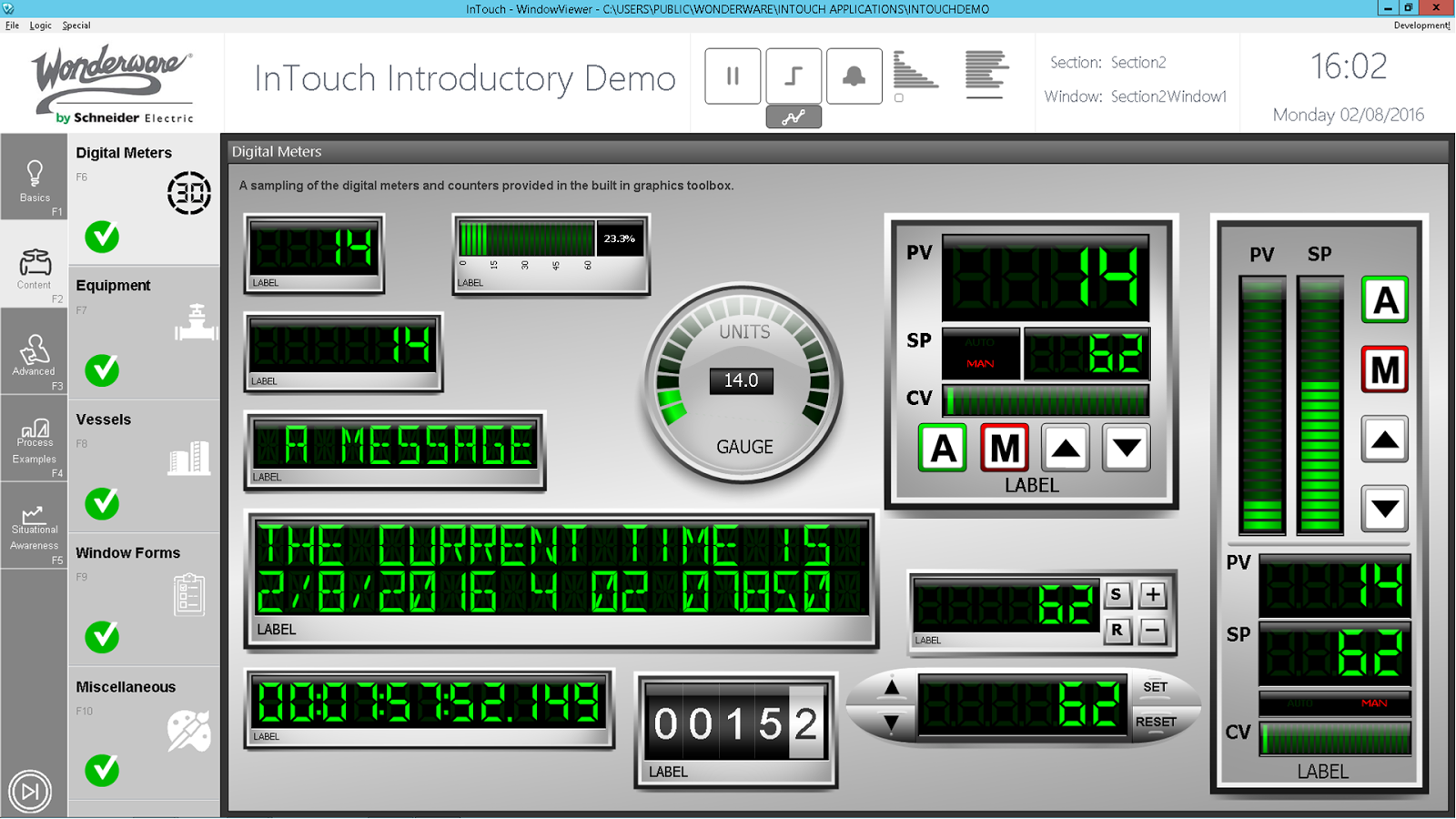Open the Logic menu

pos(40,25)
